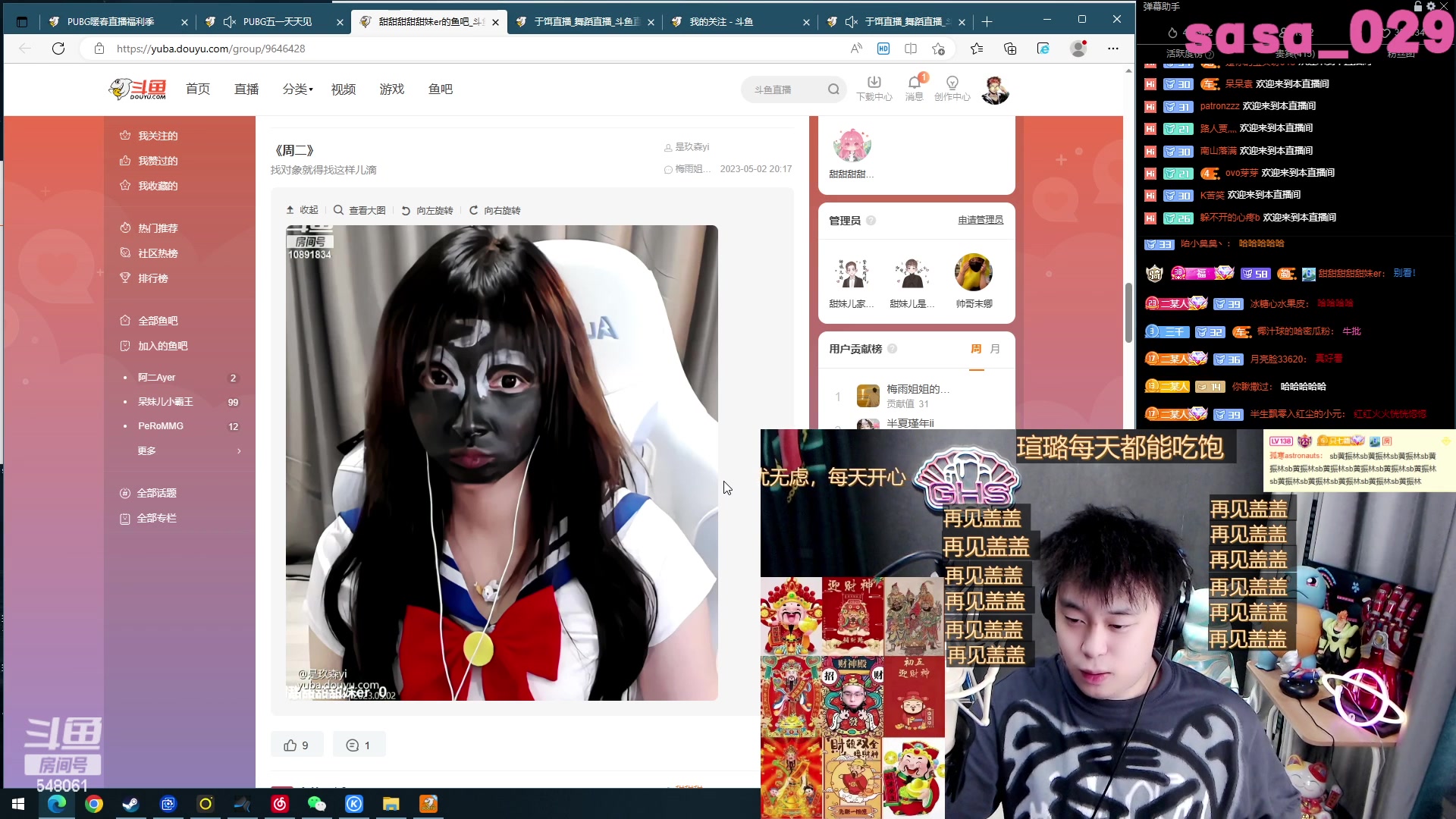Open the 创作中心 lightbulb icon
This screenshot has width=1456, height=819.
[952, 88]
